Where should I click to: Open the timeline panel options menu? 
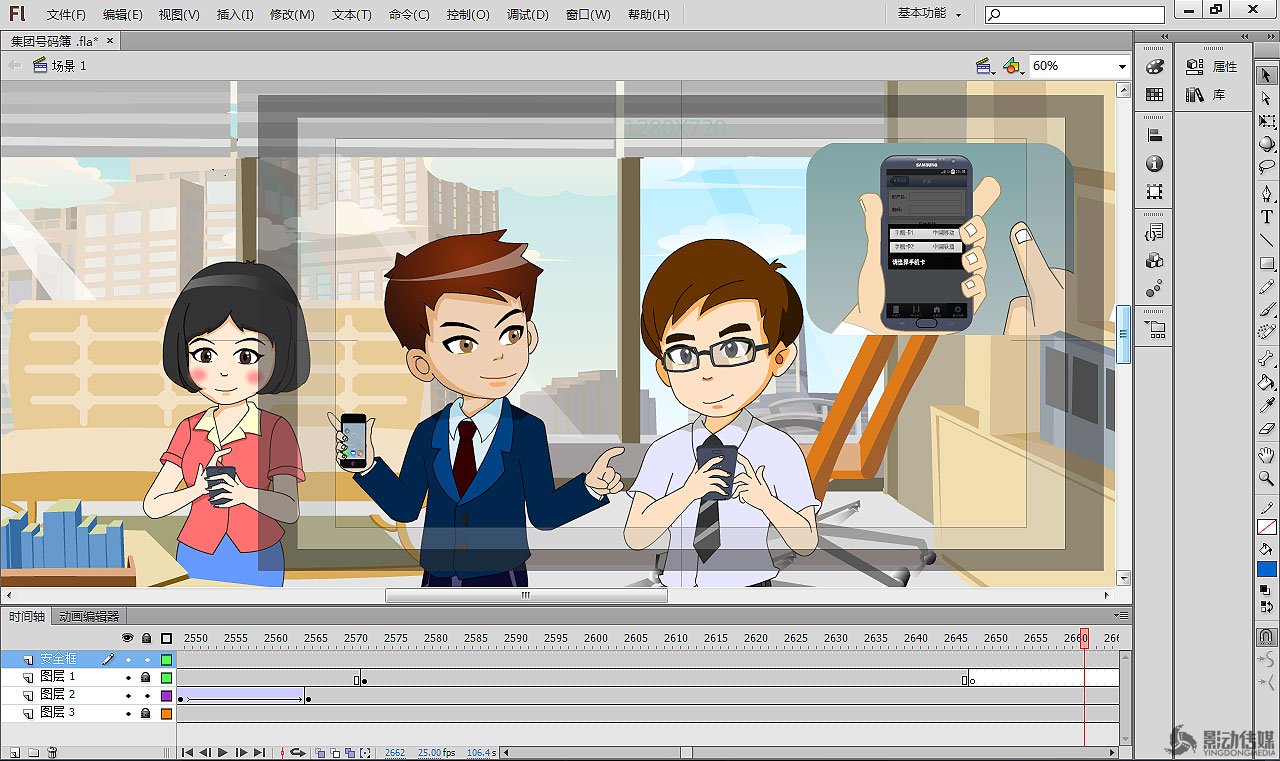(1121, 616)
